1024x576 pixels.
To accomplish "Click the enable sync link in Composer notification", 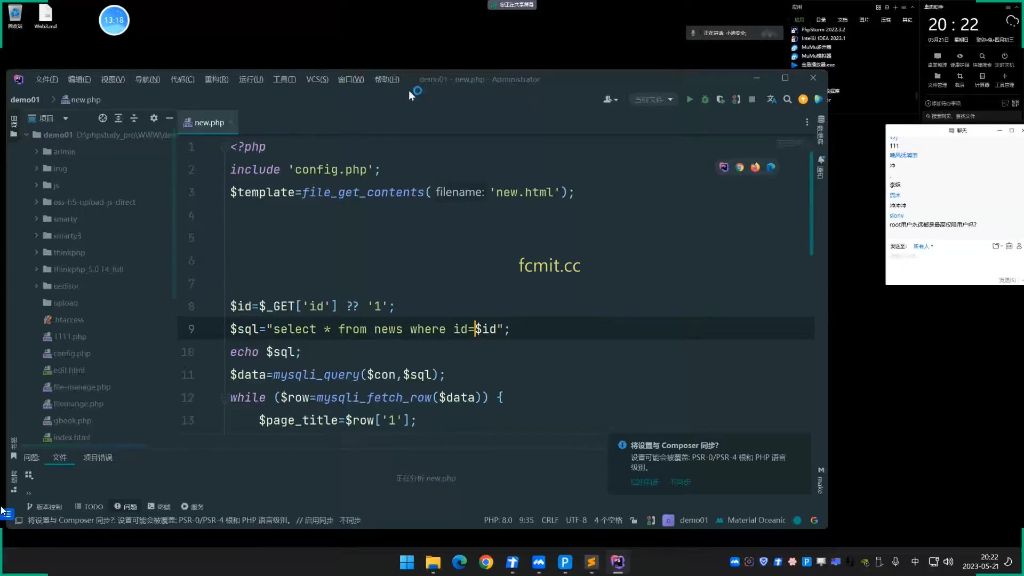I will coord(645,482).
